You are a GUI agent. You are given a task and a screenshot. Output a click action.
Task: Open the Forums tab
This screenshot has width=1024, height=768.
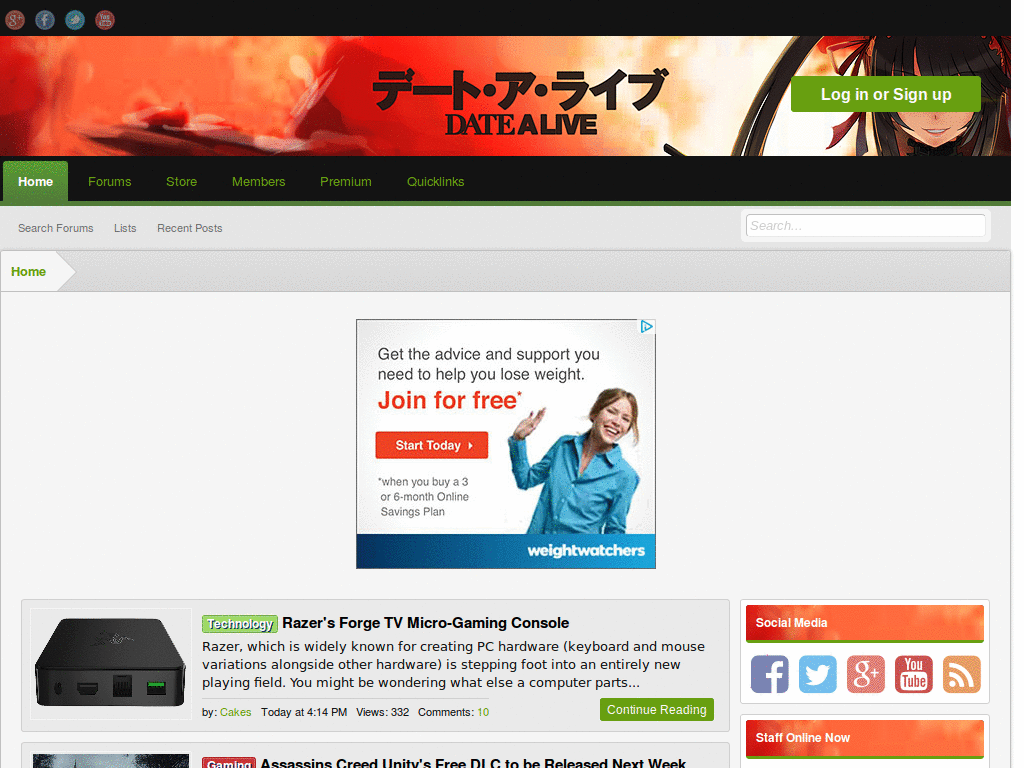click(110, 182)
